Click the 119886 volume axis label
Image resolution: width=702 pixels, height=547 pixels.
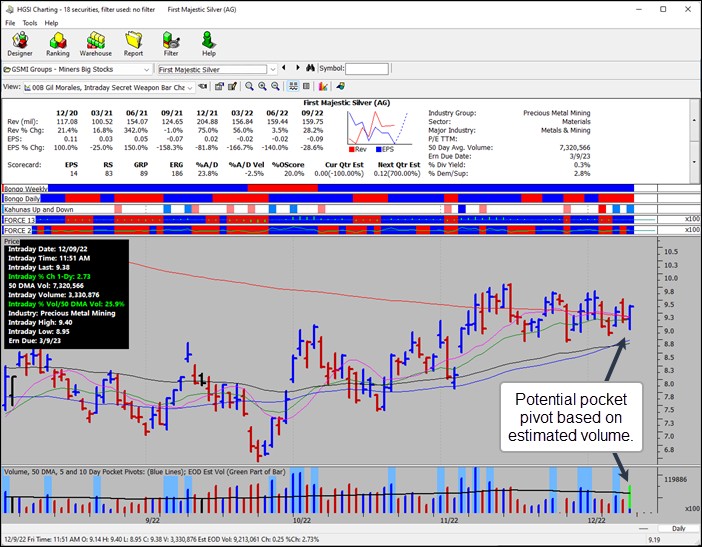(x=675, y=479)
